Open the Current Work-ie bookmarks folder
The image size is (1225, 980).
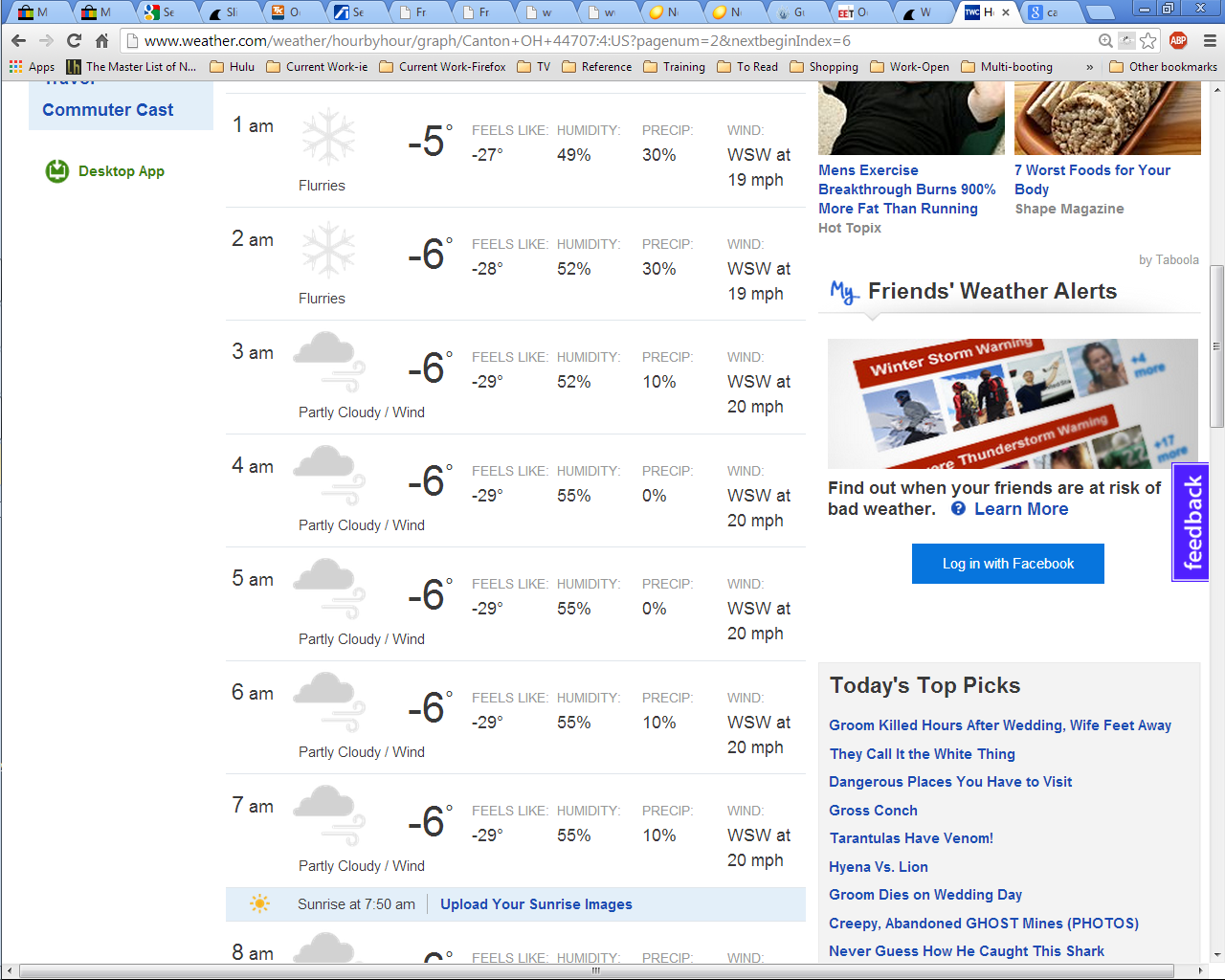click(x=317, y=67)
